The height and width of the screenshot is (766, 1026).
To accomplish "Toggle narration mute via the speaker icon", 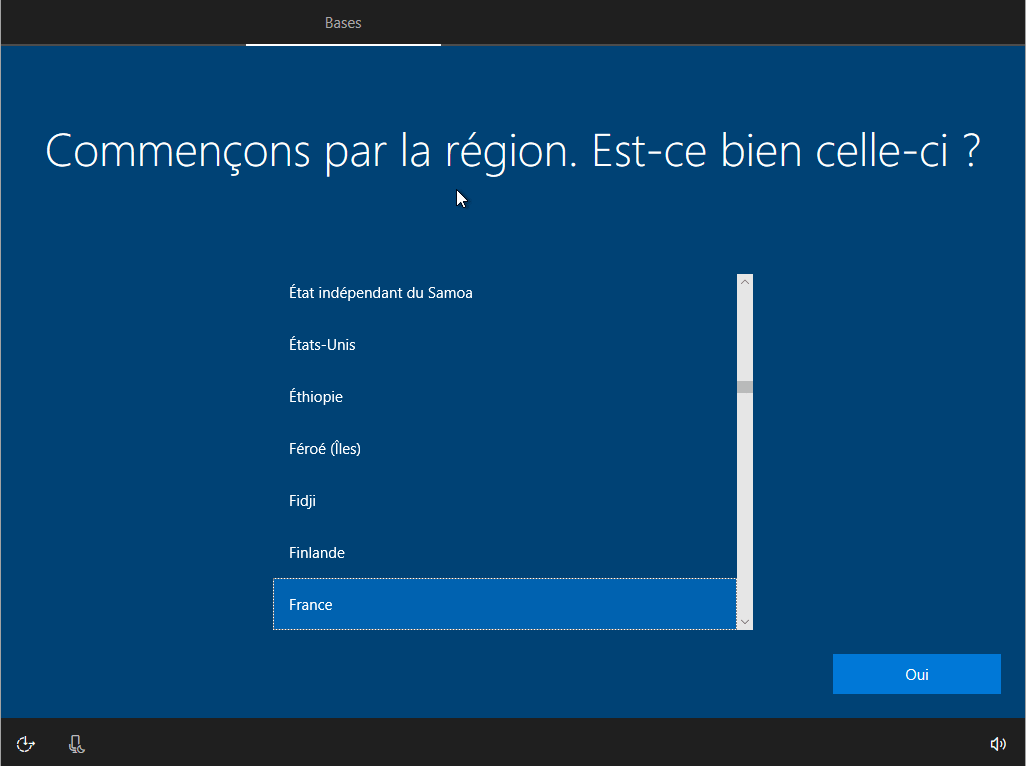I will [x=998, y=744].
